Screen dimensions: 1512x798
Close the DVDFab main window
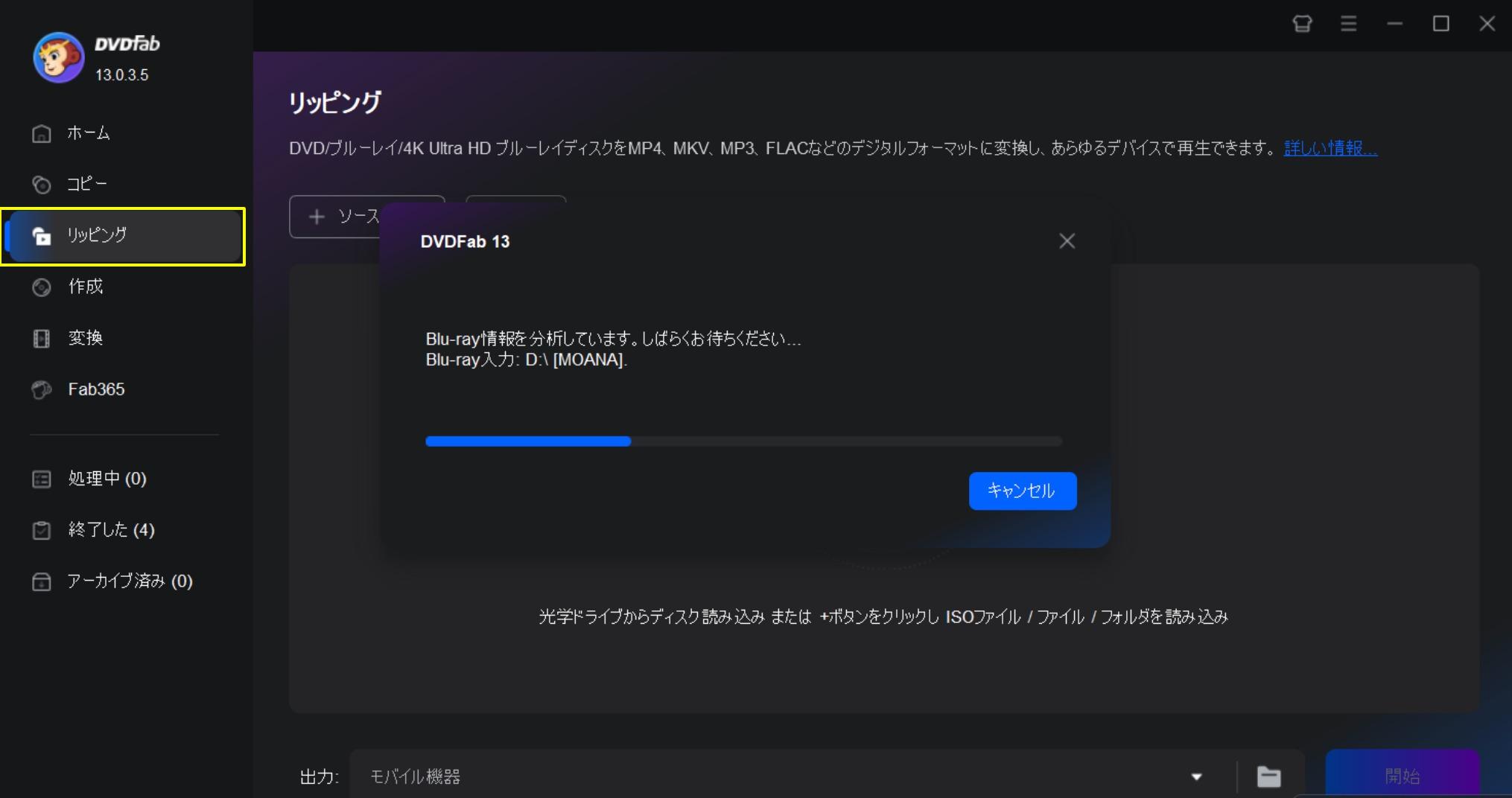click(1487, 24)
